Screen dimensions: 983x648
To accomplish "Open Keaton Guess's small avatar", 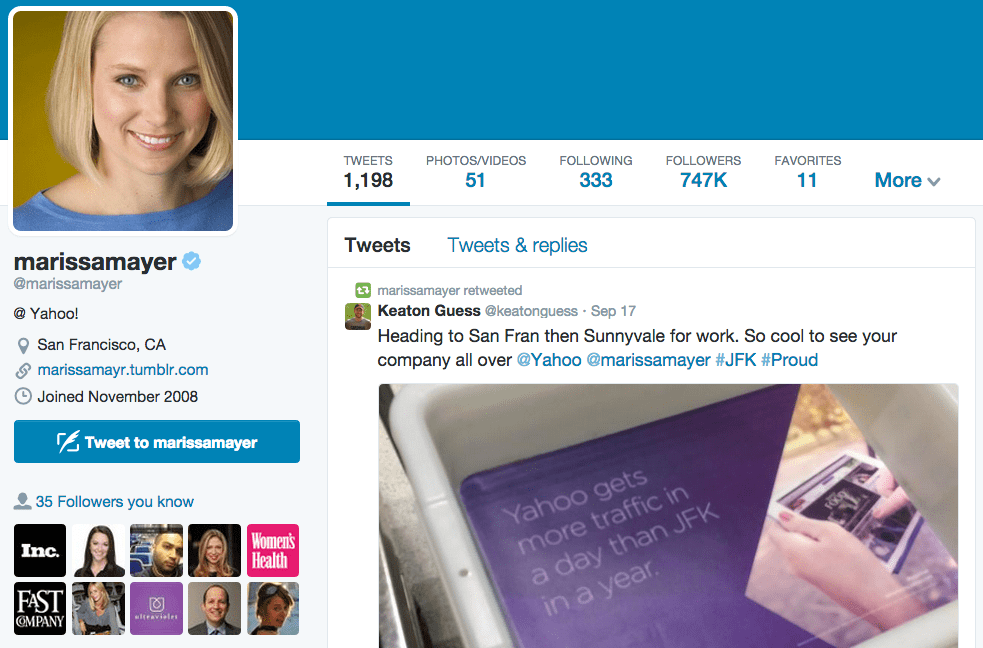I will [x=358, y=316].
